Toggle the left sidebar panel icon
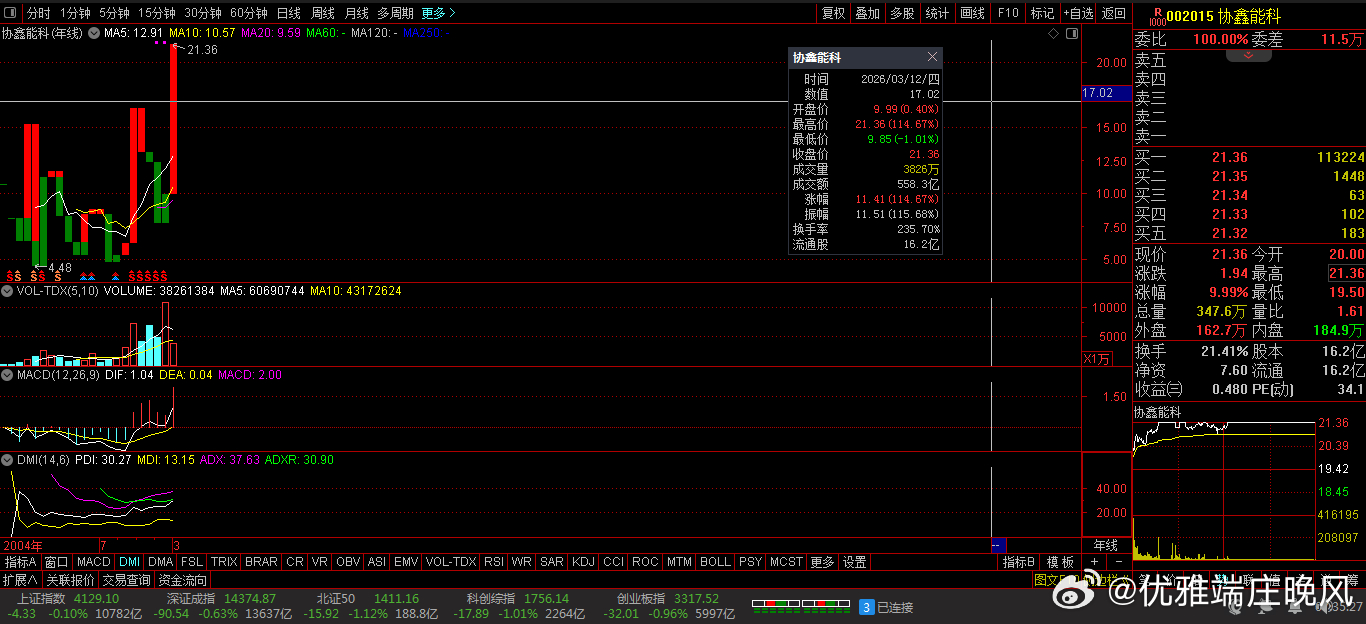The height and width of the screenshot is (624, 1366). tap(11, 13)
